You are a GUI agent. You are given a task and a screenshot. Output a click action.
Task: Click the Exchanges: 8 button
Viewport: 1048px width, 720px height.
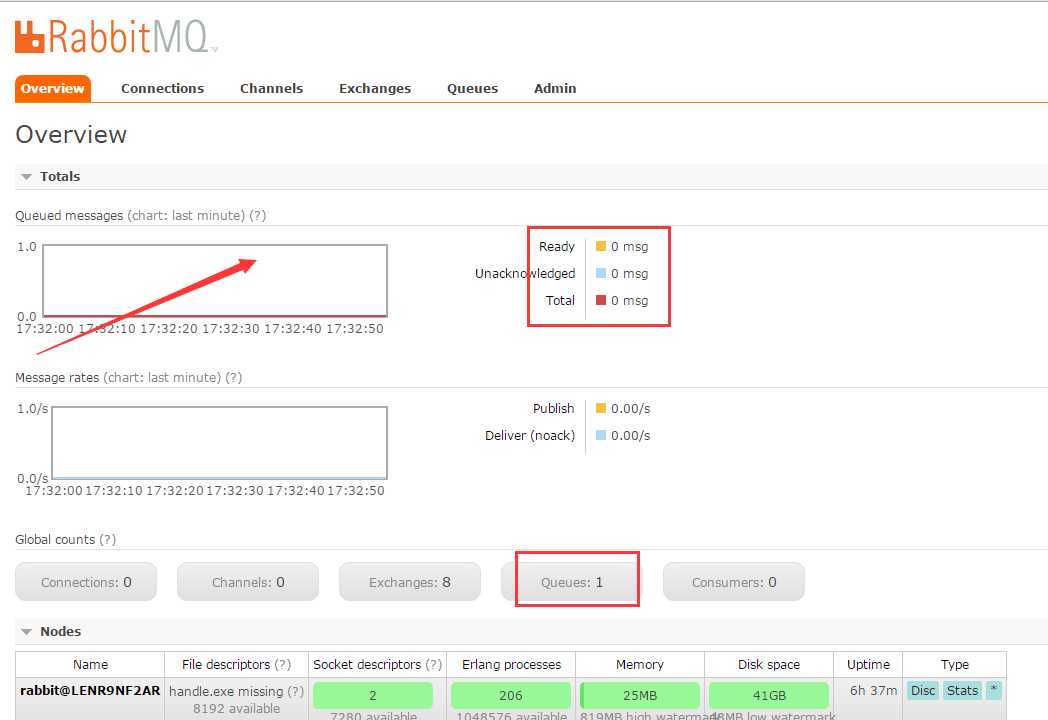[410, 582]
